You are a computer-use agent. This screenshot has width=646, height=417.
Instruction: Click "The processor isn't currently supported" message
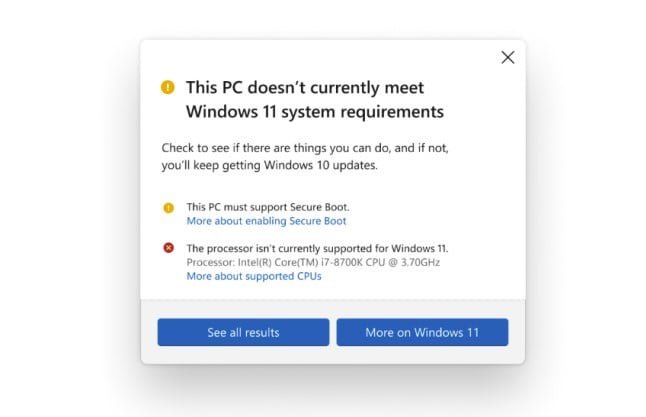pos(318,248)
